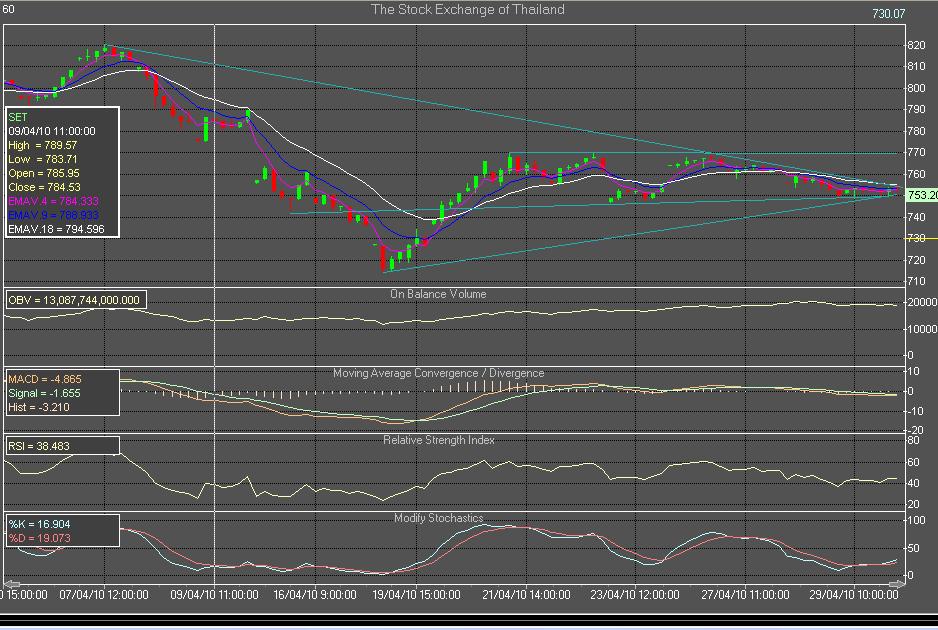Click the -20 label on the MACD axis
Image resolution: width=938 pixels, height=630 pixels.
coord(915,431)
